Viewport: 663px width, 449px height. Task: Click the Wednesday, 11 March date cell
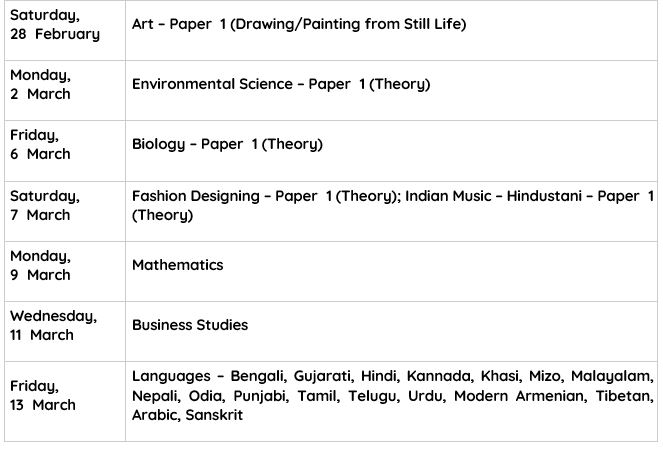[x=53, y=325]
